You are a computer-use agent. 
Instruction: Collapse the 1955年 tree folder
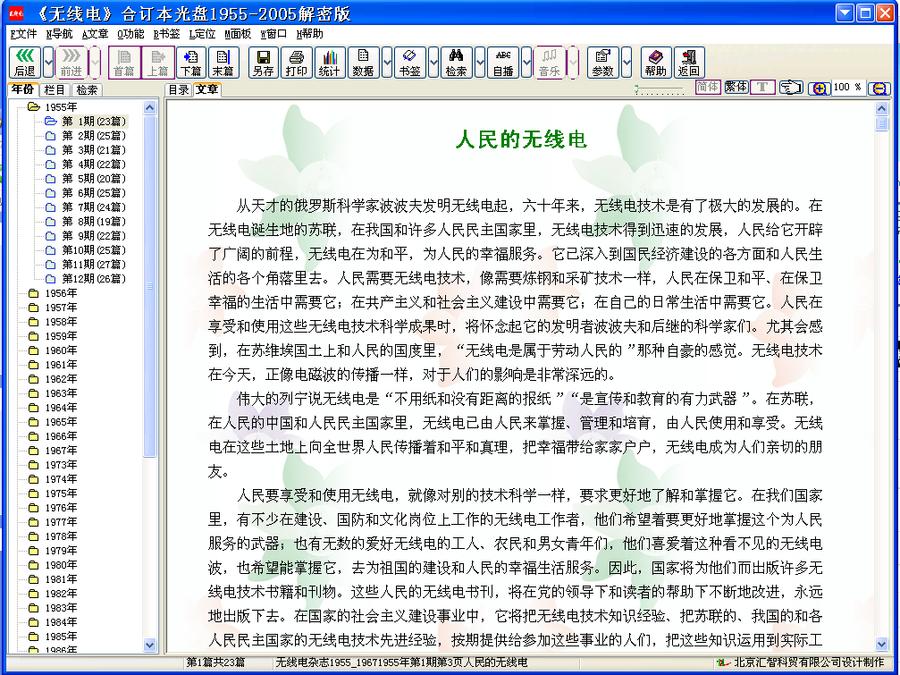point(60,107)
